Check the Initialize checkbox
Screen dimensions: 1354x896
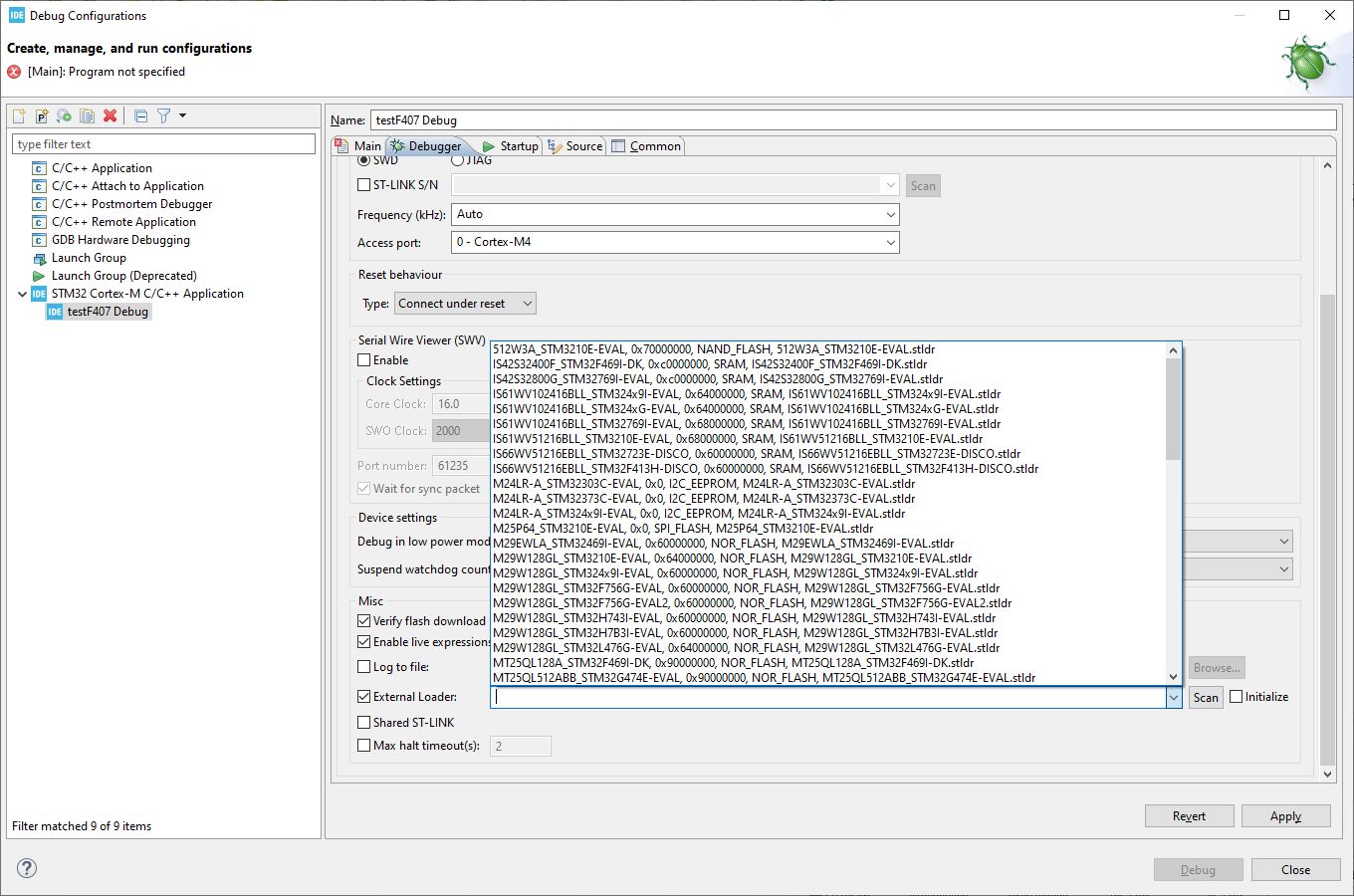tap(1236, 697)
